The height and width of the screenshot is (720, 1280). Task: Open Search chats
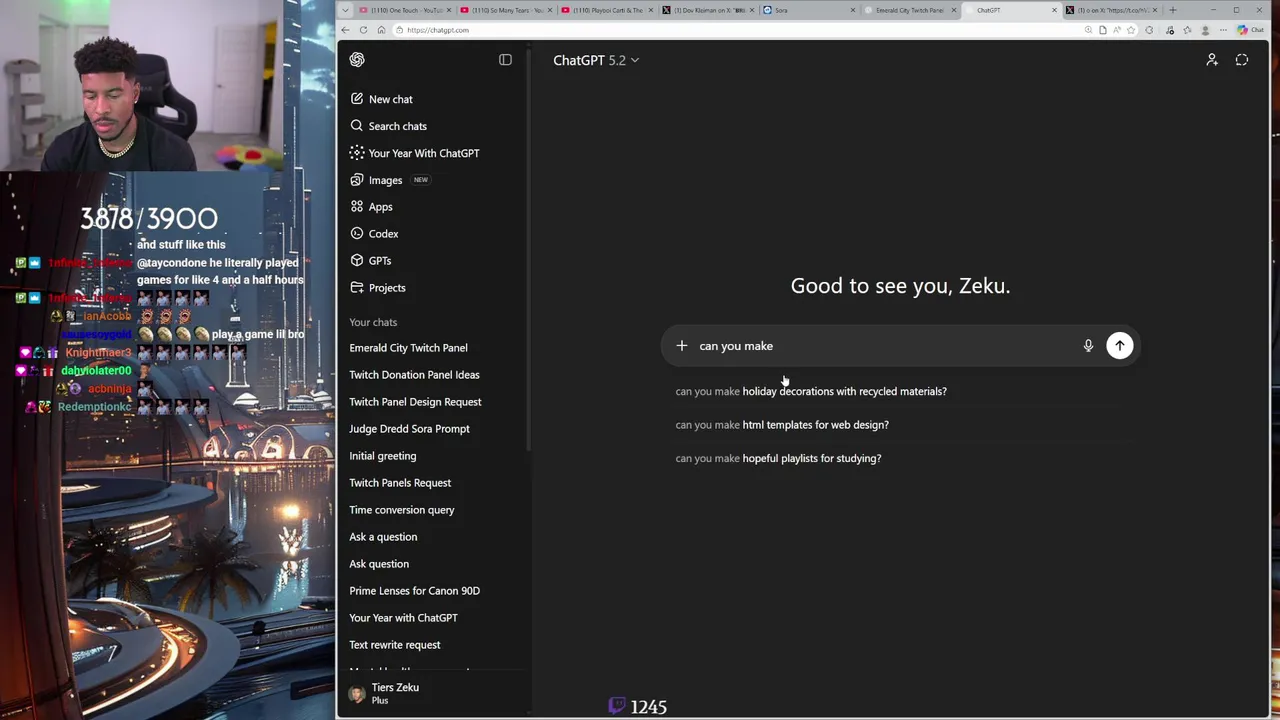click(x=388, y=126)
